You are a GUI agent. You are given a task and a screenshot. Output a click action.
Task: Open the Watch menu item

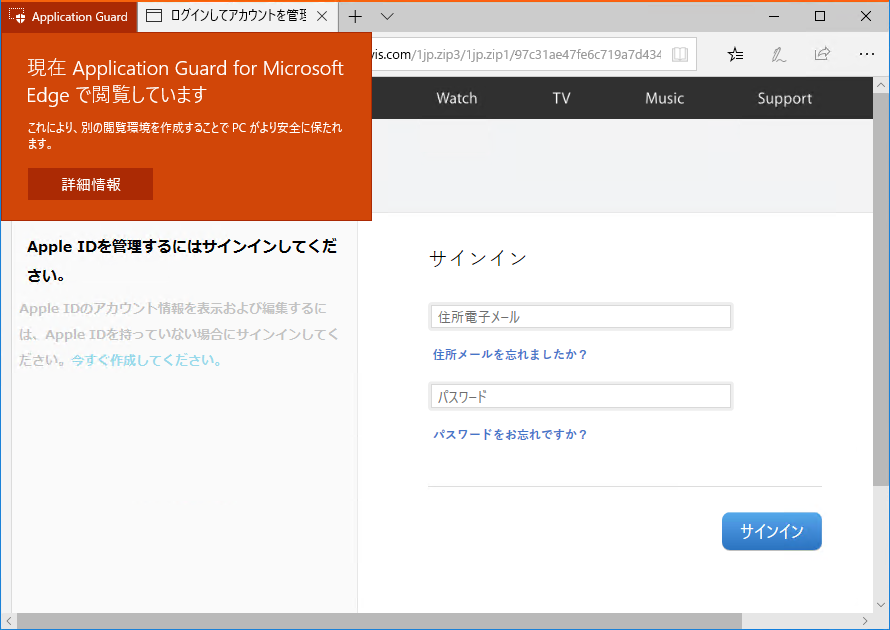pos(456,98)
